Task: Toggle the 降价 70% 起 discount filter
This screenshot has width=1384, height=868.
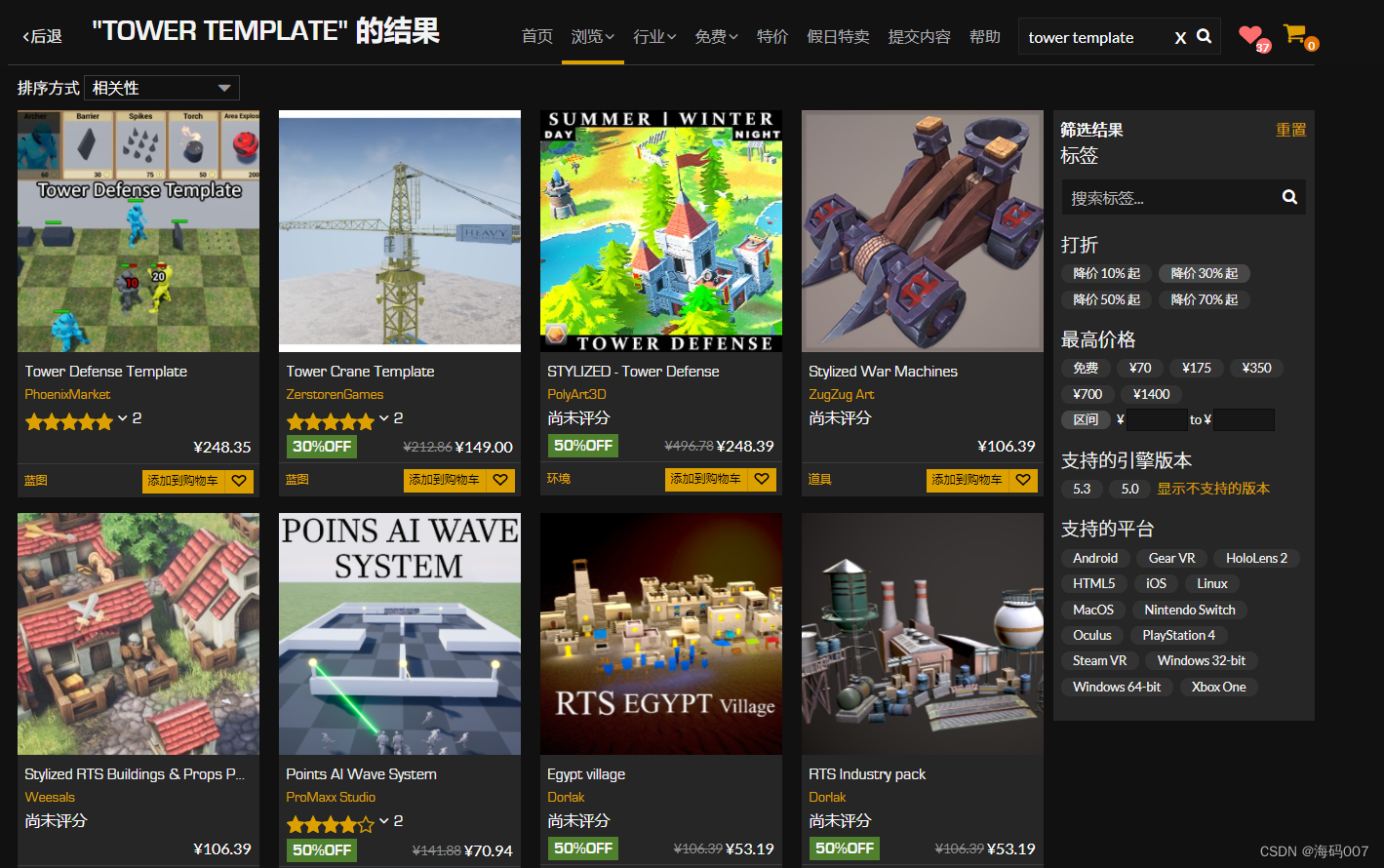Action: (x=1205, y=299)
